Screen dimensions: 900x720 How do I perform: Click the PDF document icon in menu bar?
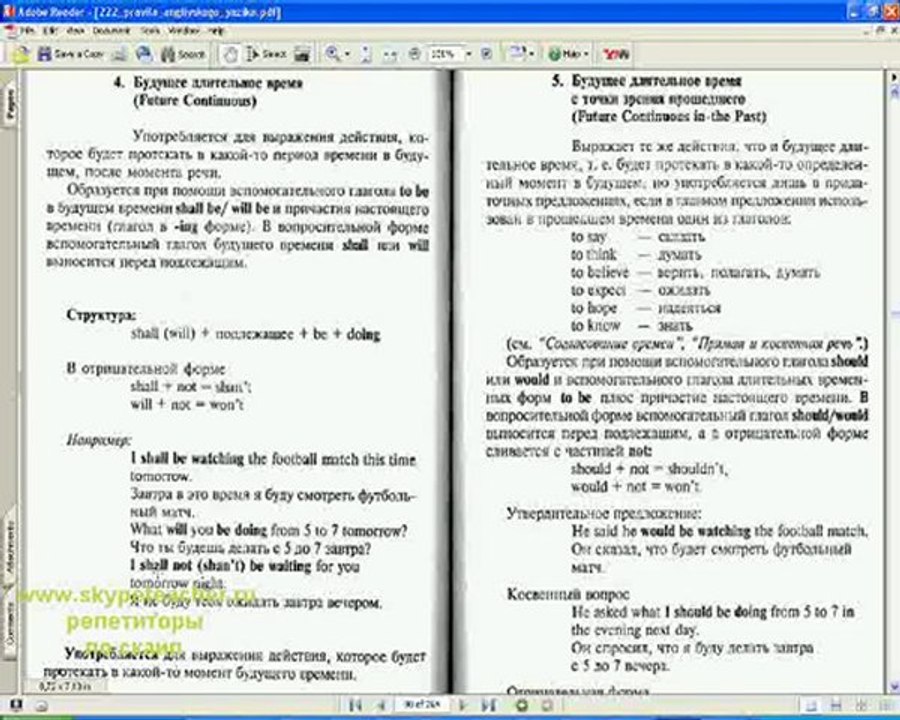point(10,31)
